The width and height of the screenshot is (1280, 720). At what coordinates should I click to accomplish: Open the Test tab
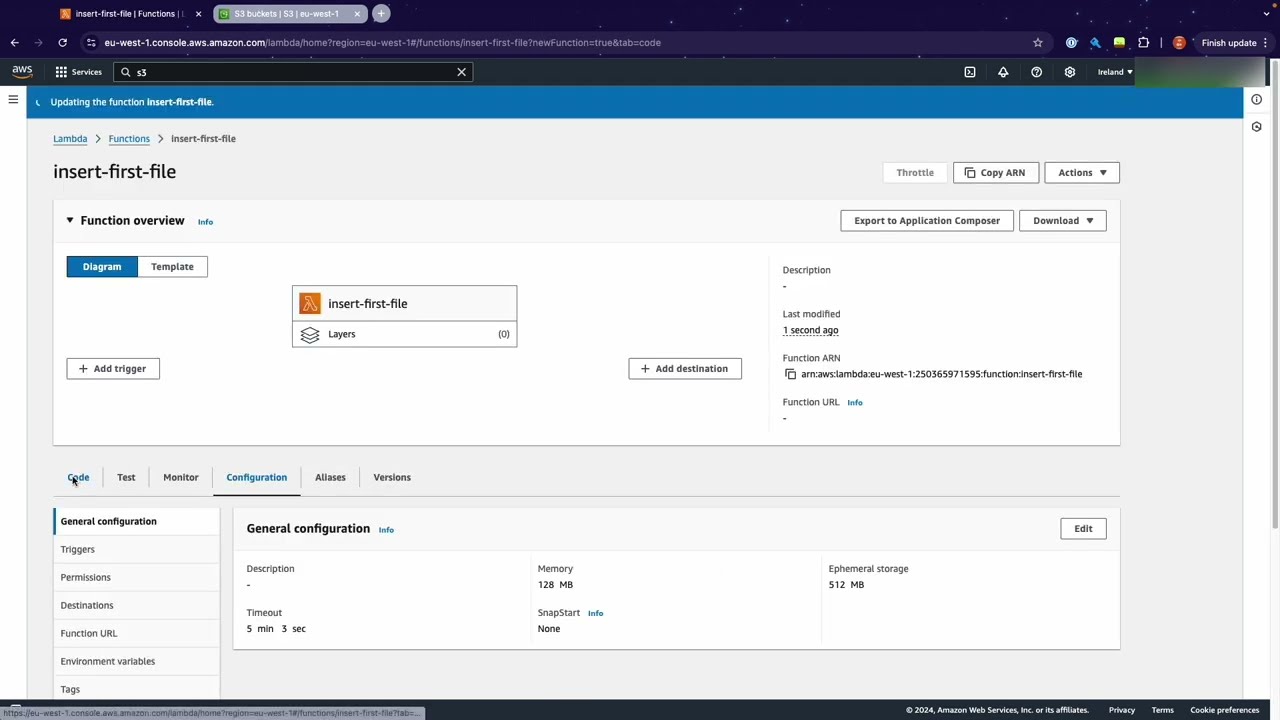point(126,477)
